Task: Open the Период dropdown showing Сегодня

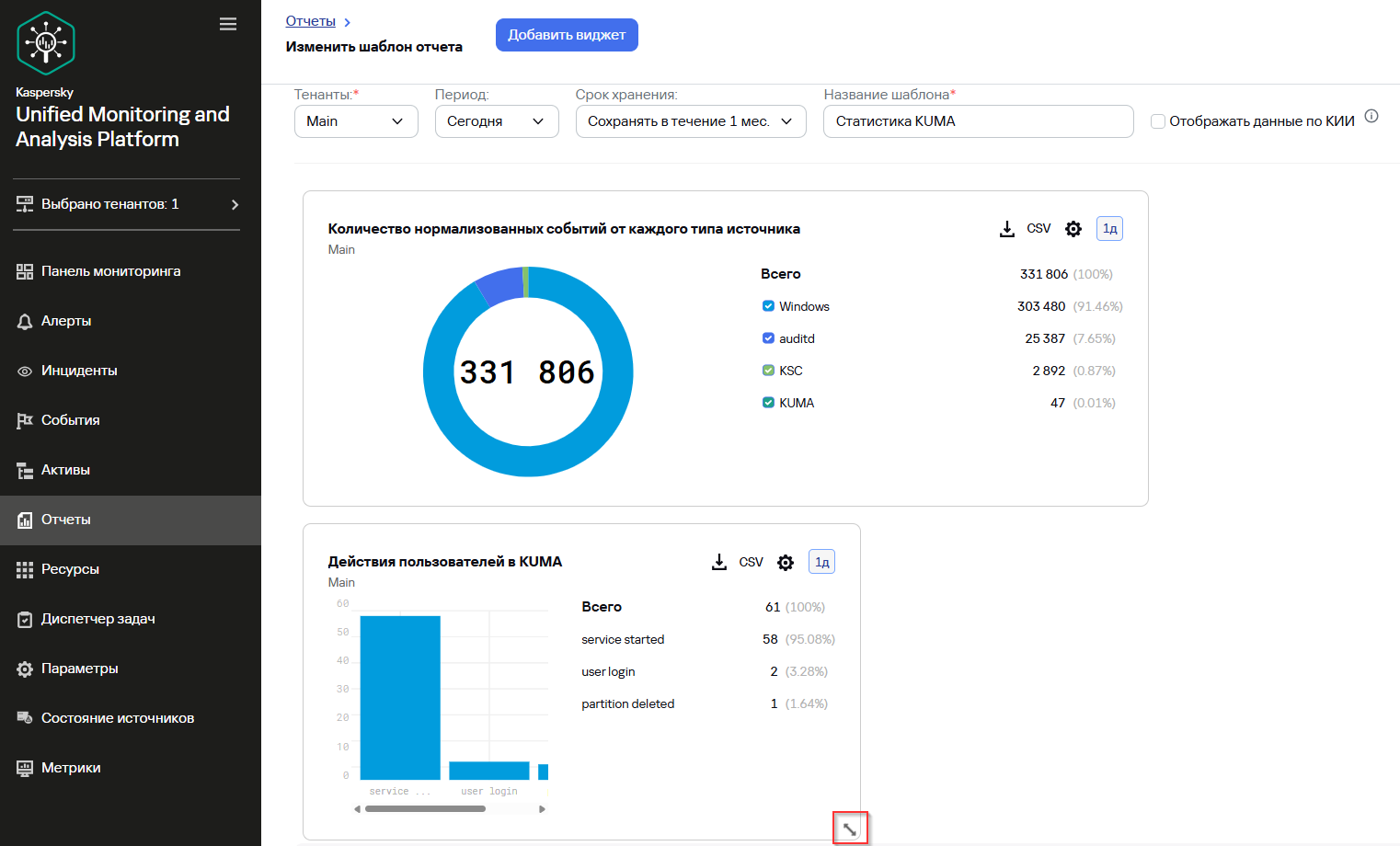Action: pos(497,121)
